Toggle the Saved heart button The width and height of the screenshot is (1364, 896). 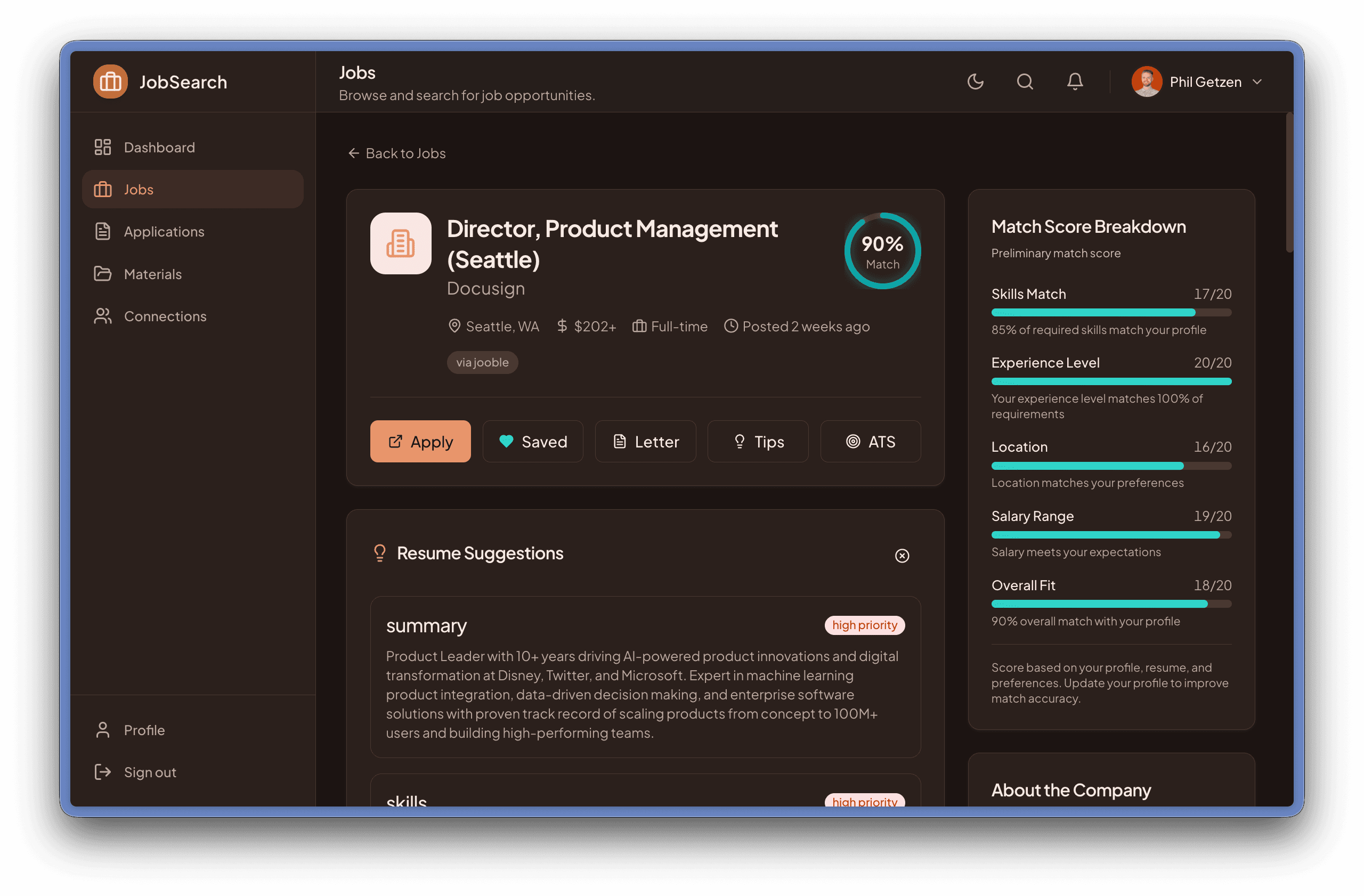tap(532, 442)
